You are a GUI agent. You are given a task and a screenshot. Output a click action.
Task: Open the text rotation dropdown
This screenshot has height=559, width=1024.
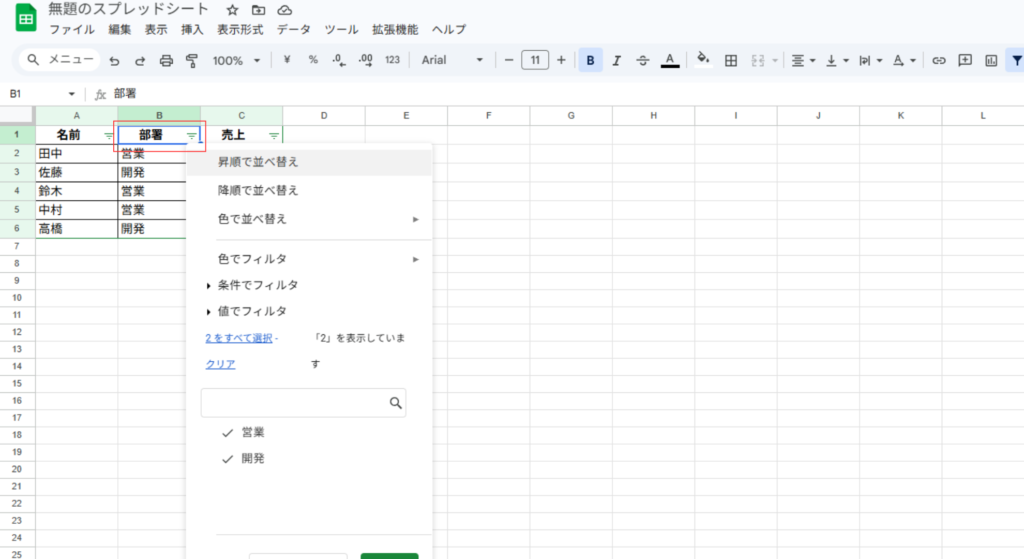pyautogui.click(x=904, y=60)
